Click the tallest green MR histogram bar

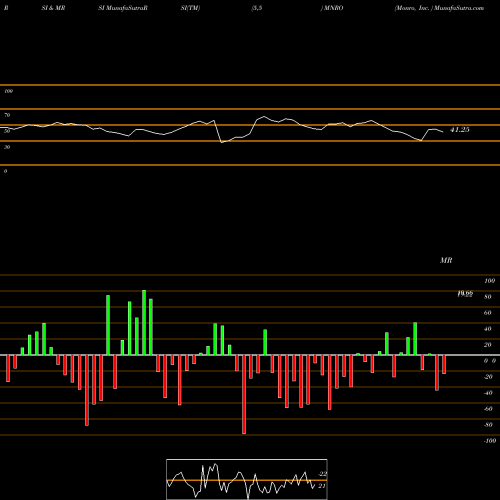coord(144,322)
